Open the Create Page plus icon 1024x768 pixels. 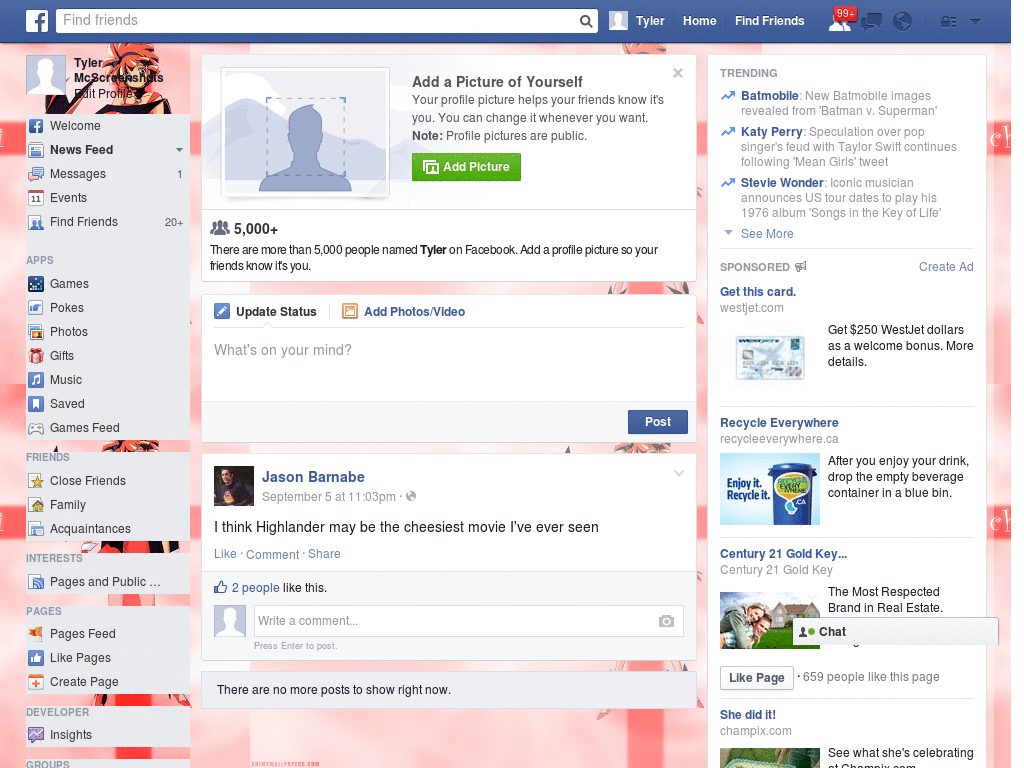pyautogui.click(x=36, y=682)
